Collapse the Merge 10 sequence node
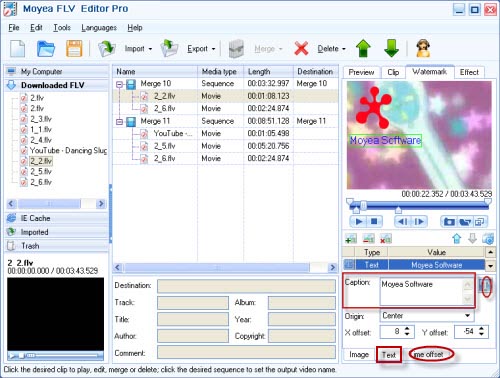The width and height of the screenshot is (500, 378). tap(119, 84)
